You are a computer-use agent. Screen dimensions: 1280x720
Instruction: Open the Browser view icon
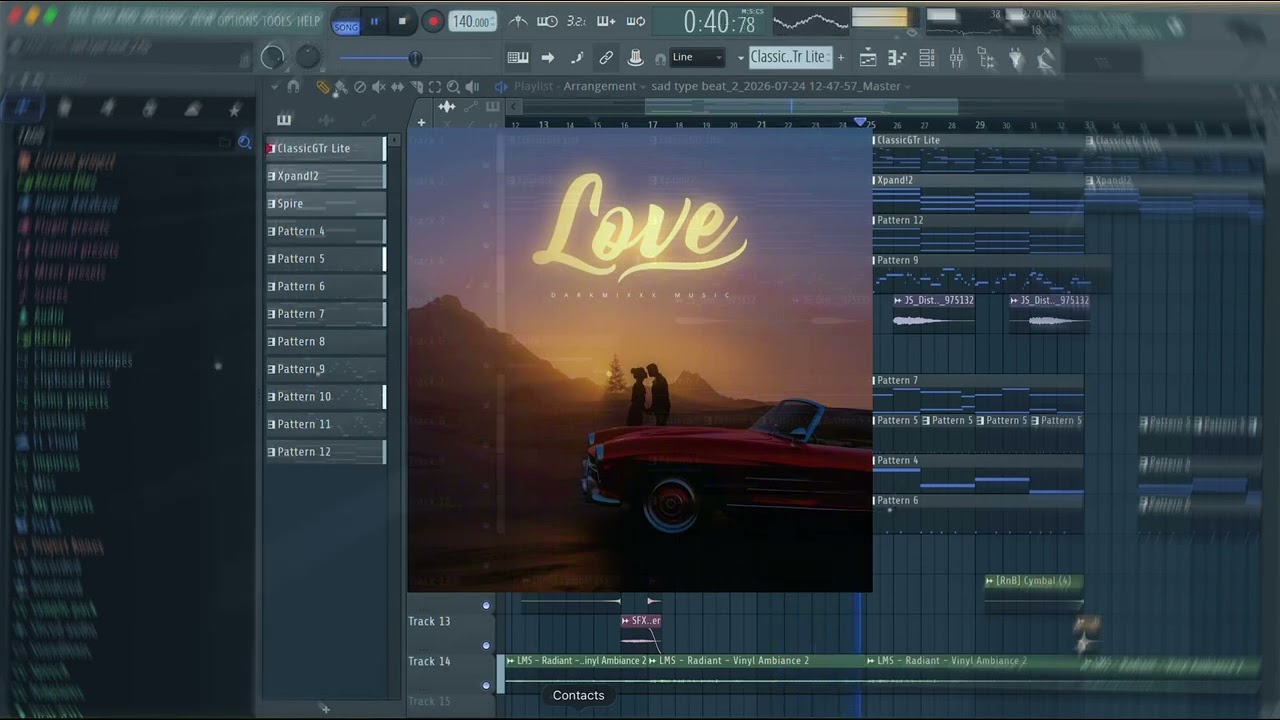point(987,59)
